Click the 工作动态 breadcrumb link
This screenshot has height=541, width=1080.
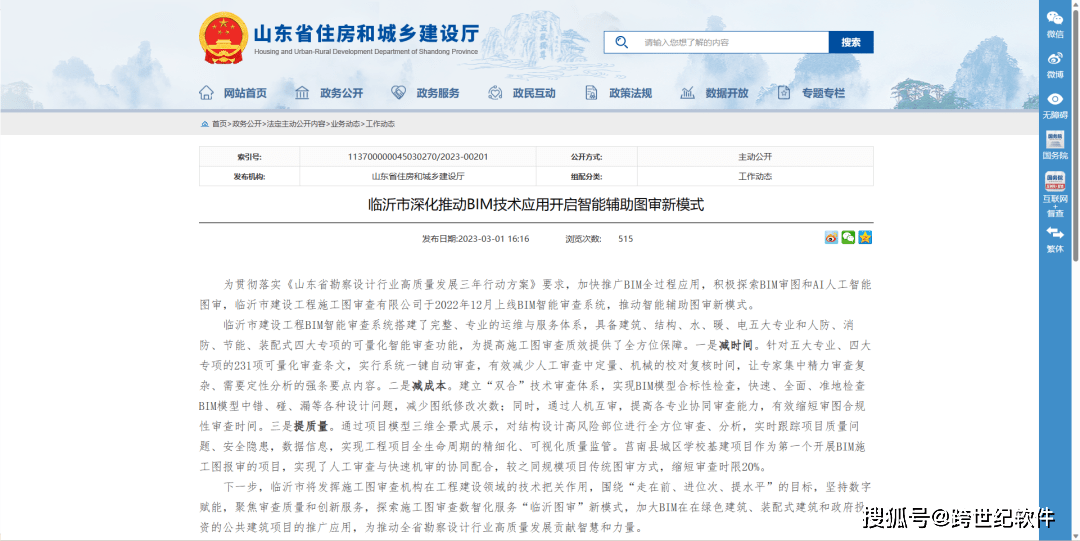click(380, 124)
